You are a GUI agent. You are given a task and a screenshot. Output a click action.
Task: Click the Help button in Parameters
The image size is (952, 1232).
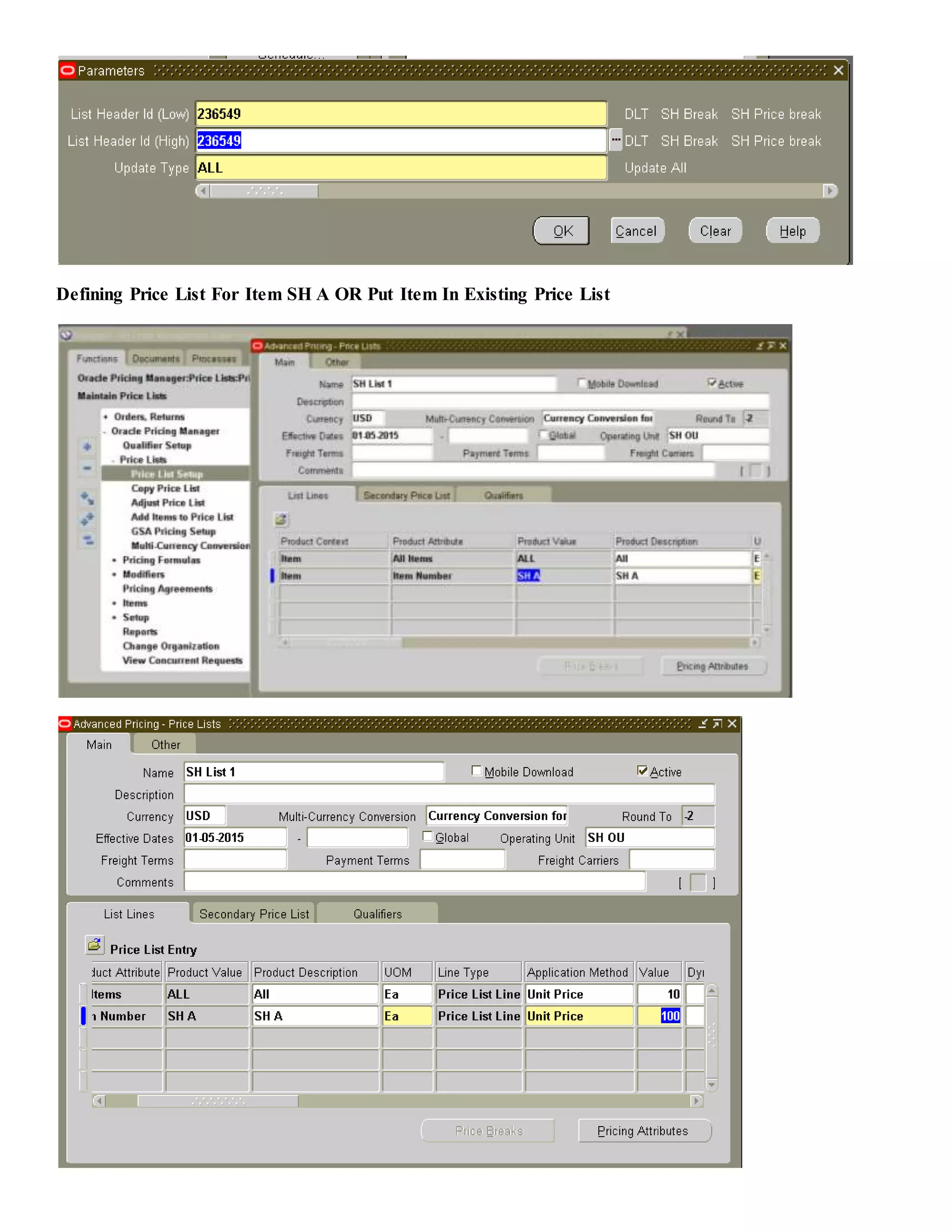coord(793,231)
